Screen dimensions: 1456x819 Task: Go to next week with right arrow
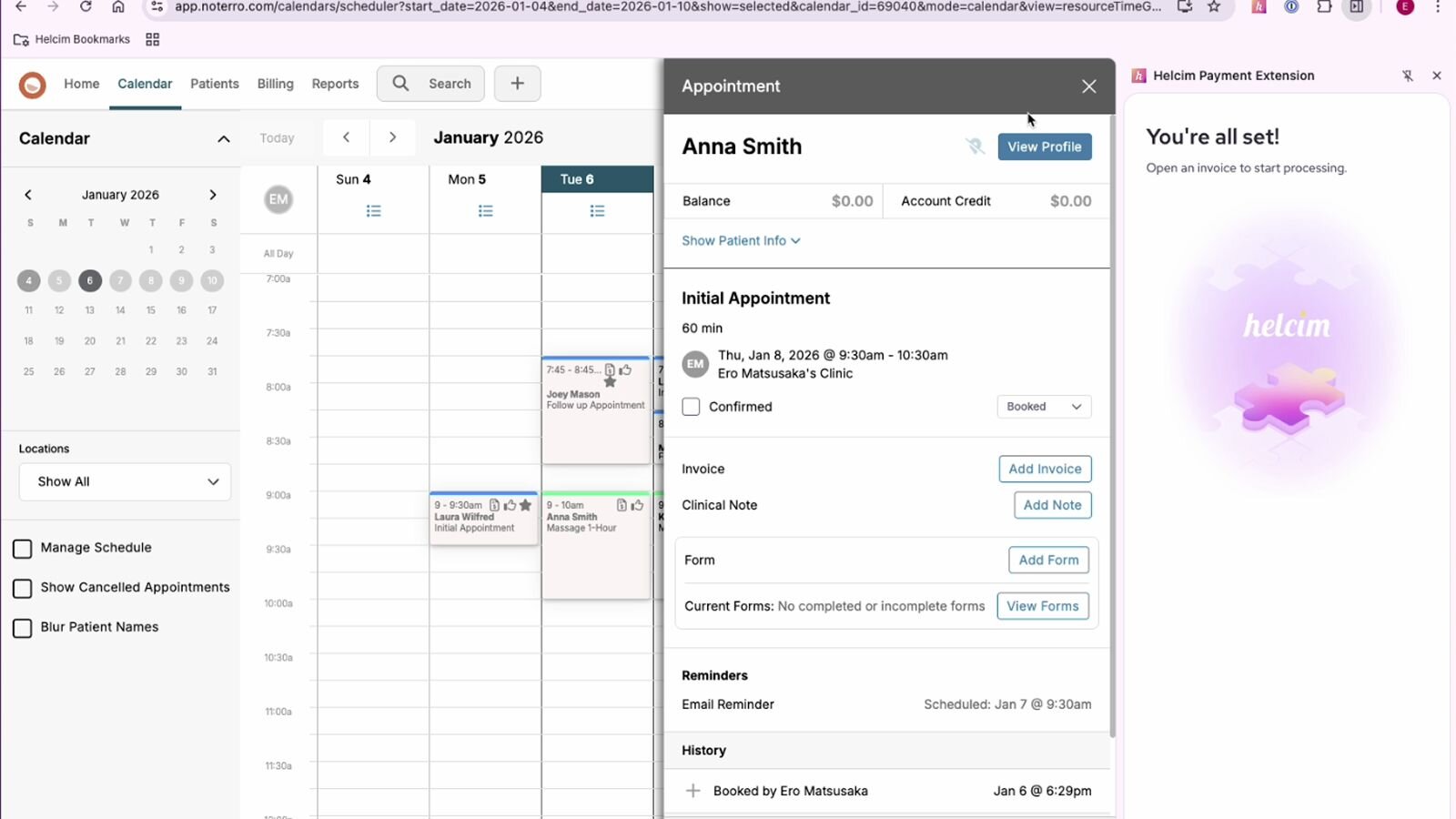pos(392,137)
